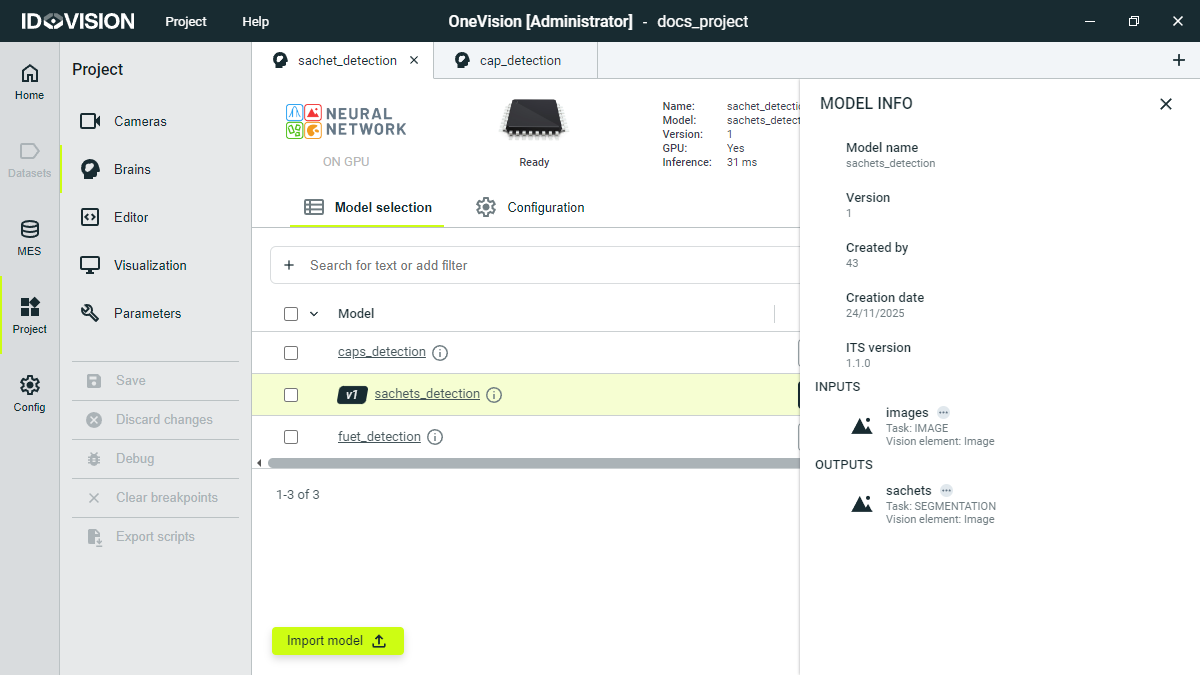The width and height of the screenshot is (1200, 675).
Task: Open the Home section in sidebar
Action: pos(30,82)
